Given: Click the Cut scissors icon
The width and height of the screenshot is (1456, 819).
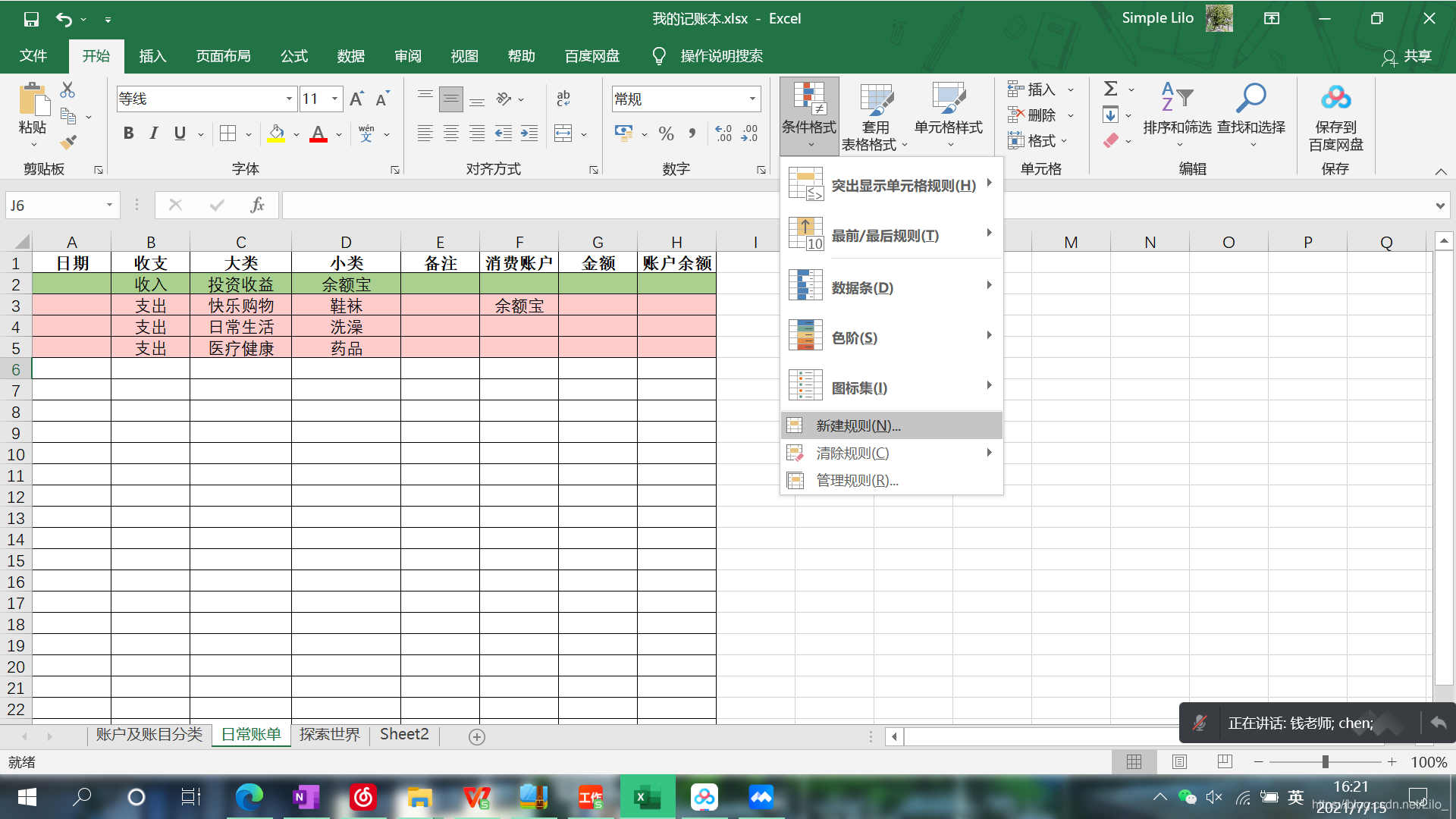Looking at the screenshot, I should pyautogui.click(x=67, y=90).
